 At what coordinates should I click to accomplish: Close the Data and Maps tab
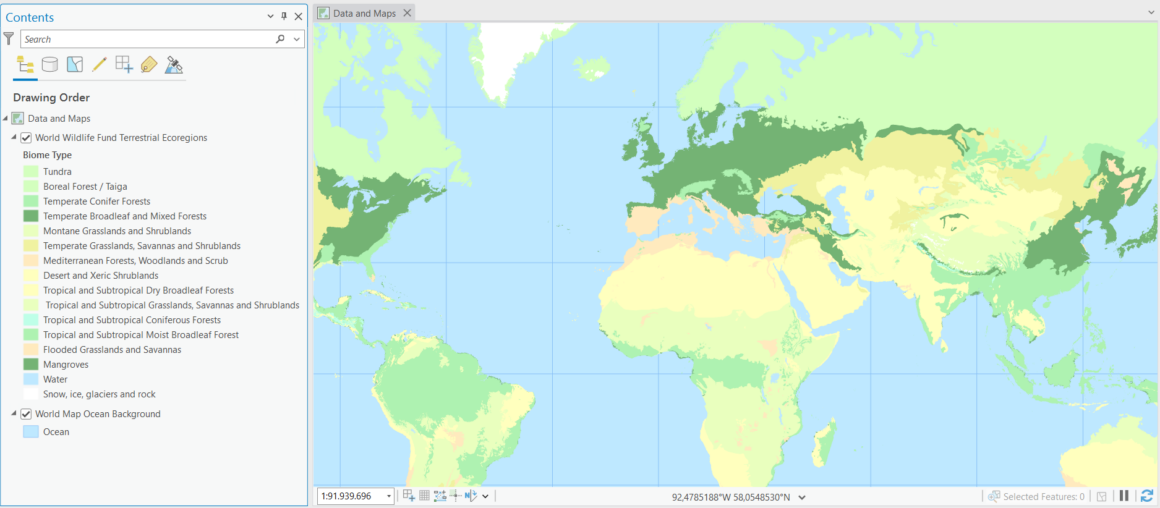click(407, 13)
